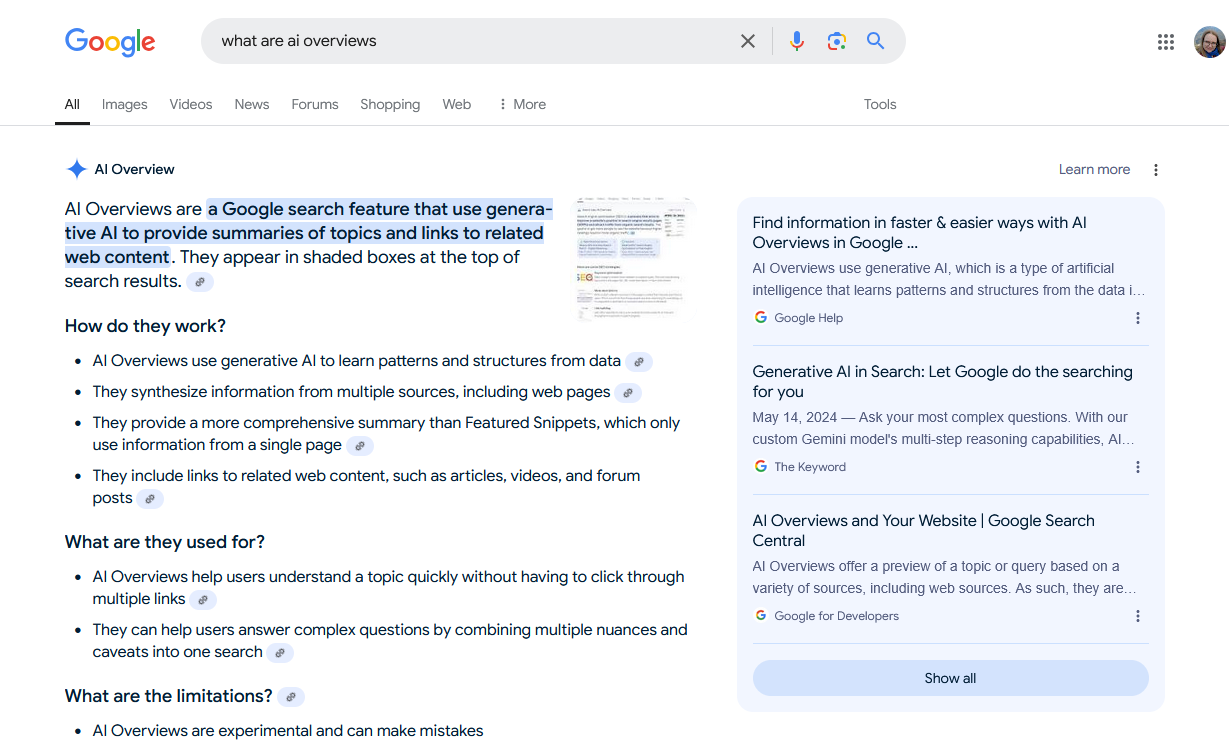Open the citation chip after 'search results'
Screen dimensions: 1229x753
[x=200, y=282]
